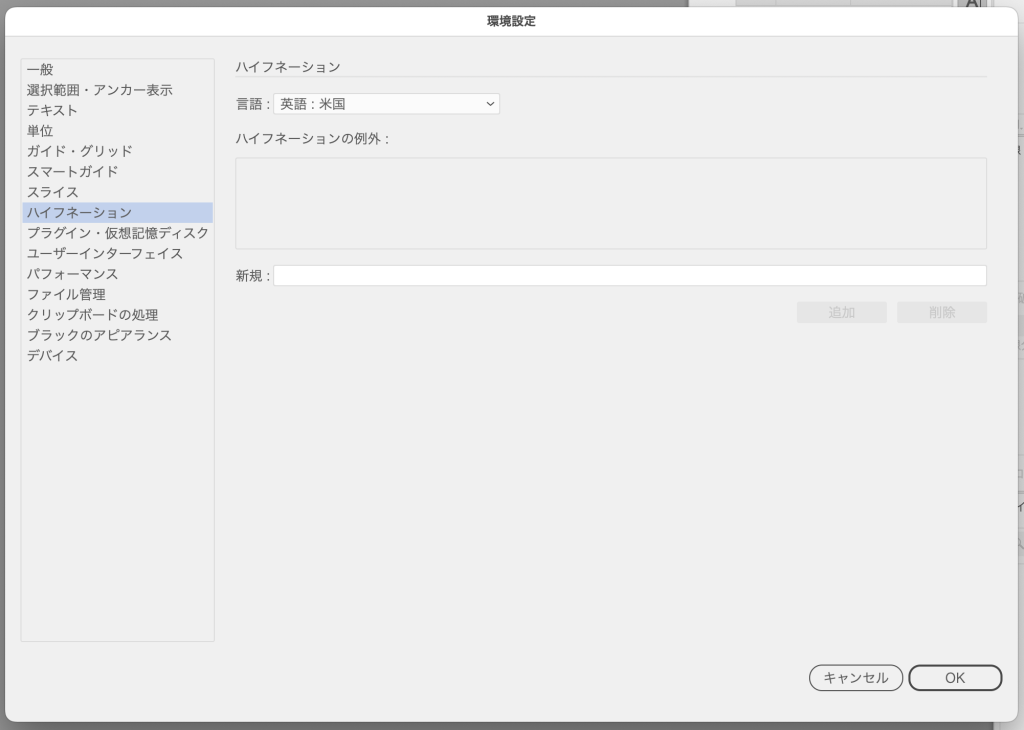Switch to ユーザーインターフェイス preferences

tap(104, 254)
